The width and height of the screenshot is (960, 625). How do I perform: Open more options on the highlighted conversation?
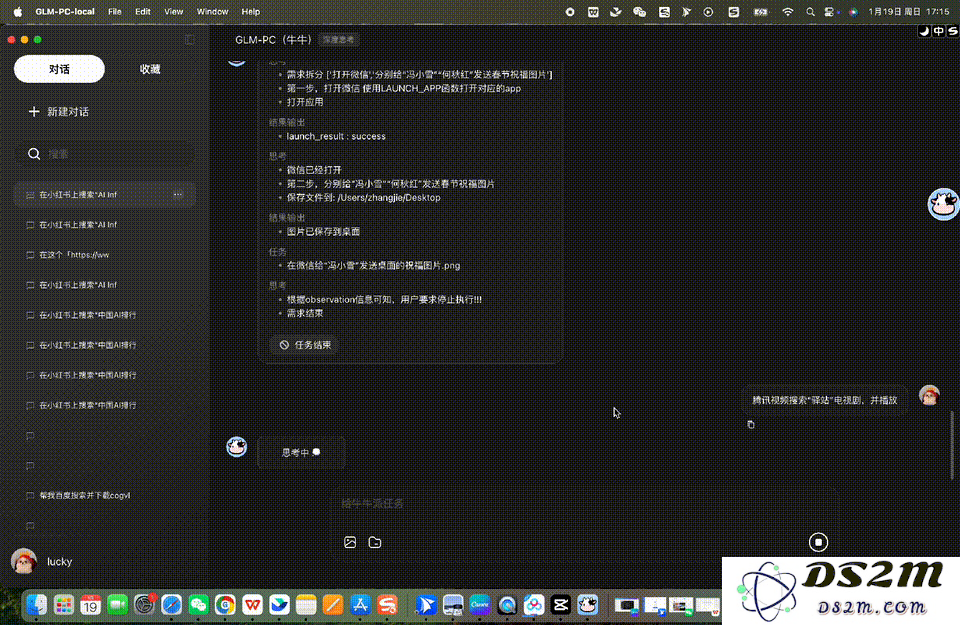178,195
